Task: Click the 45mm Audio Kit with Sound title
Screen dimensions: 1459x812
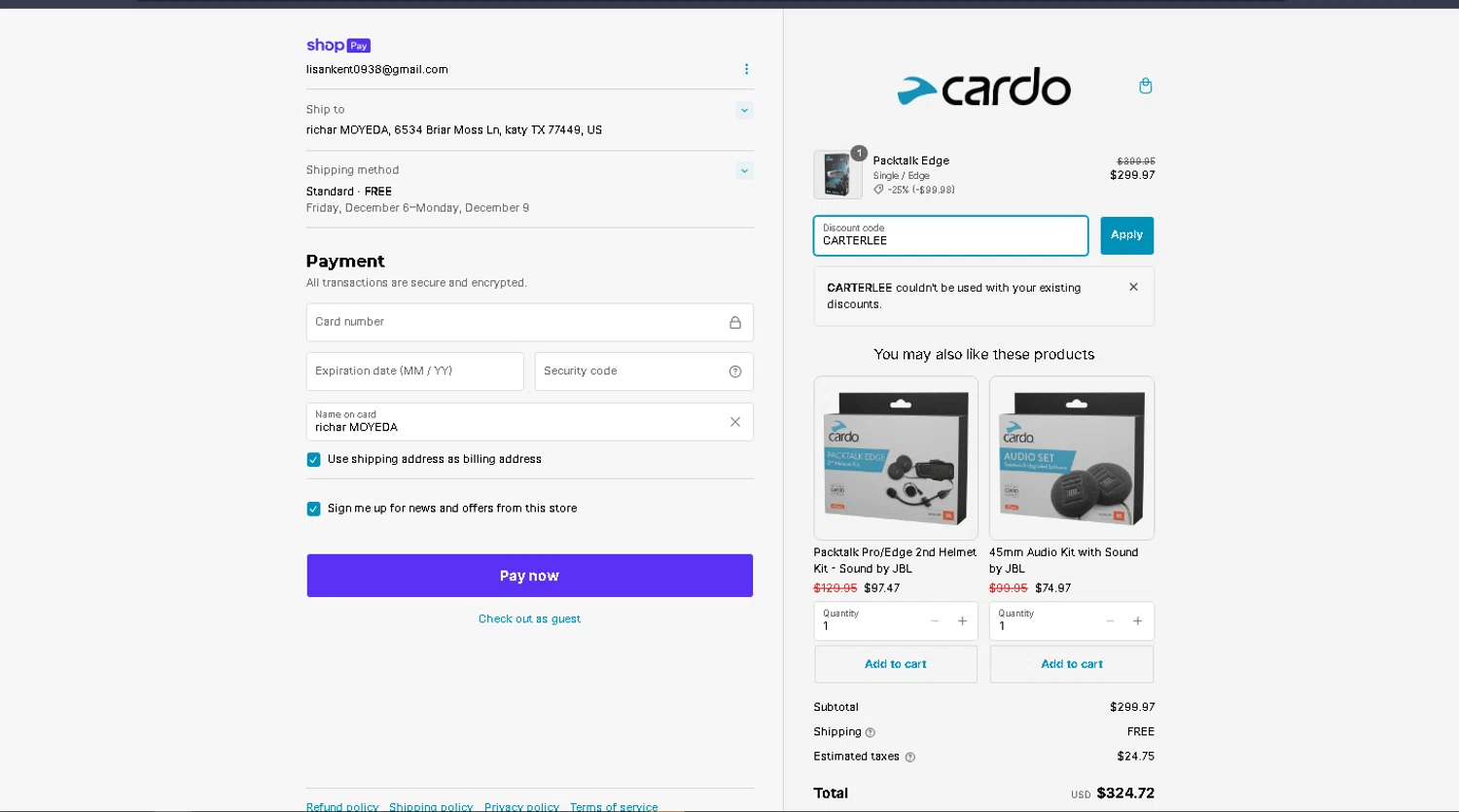Action: 1064,560
